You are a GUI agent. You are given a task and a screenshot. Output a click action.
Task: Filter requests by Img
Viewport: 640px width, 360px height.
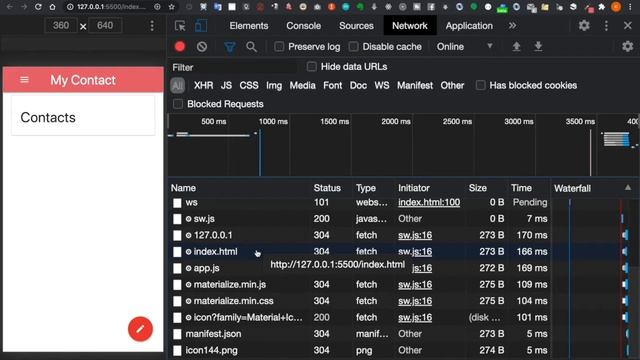pos(274,85)
